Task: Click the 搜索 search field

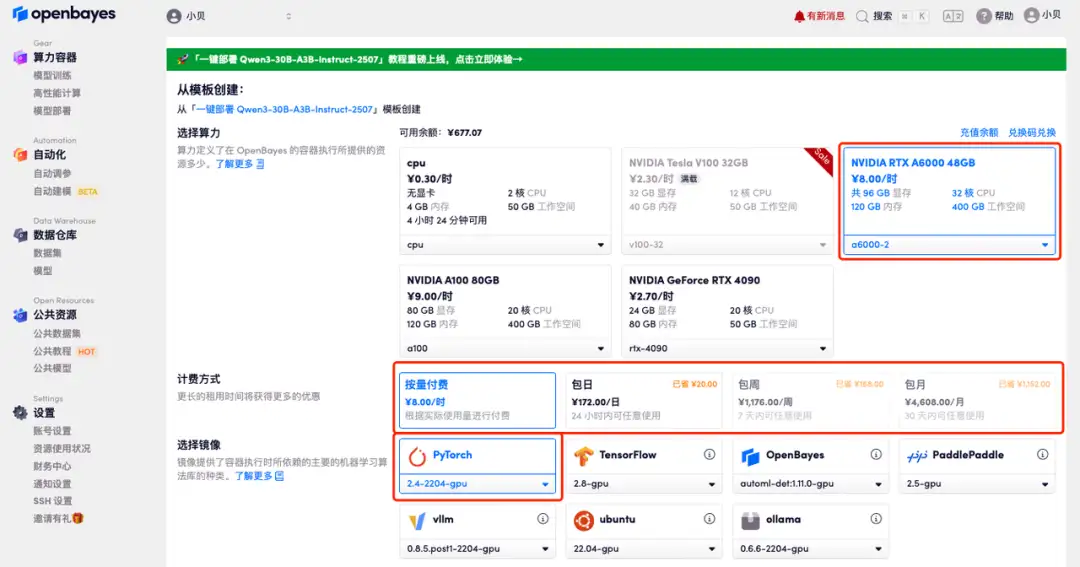Action: pos(892,16)
